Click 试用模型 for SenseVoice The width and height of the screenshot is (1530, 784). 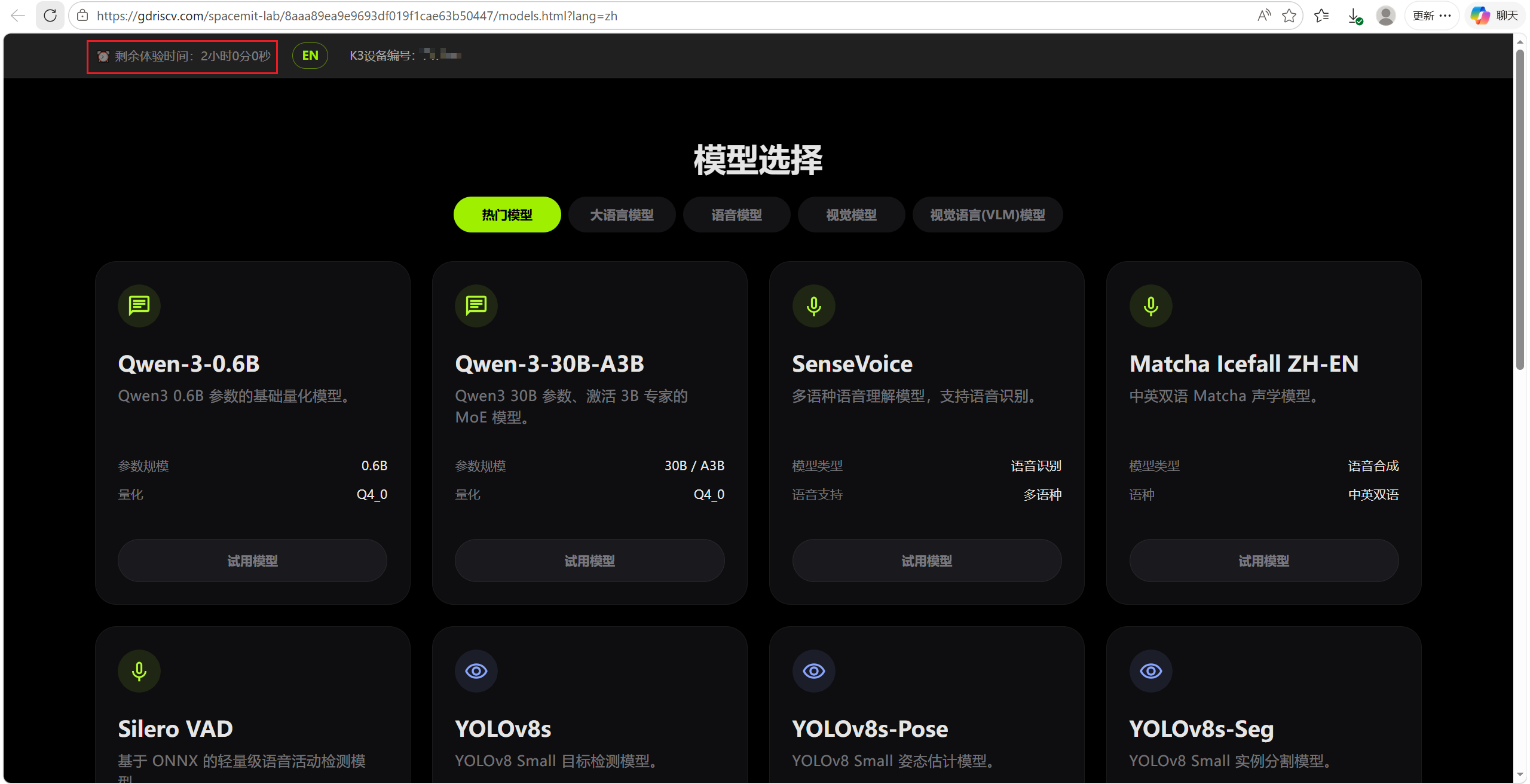coord(927,561)
